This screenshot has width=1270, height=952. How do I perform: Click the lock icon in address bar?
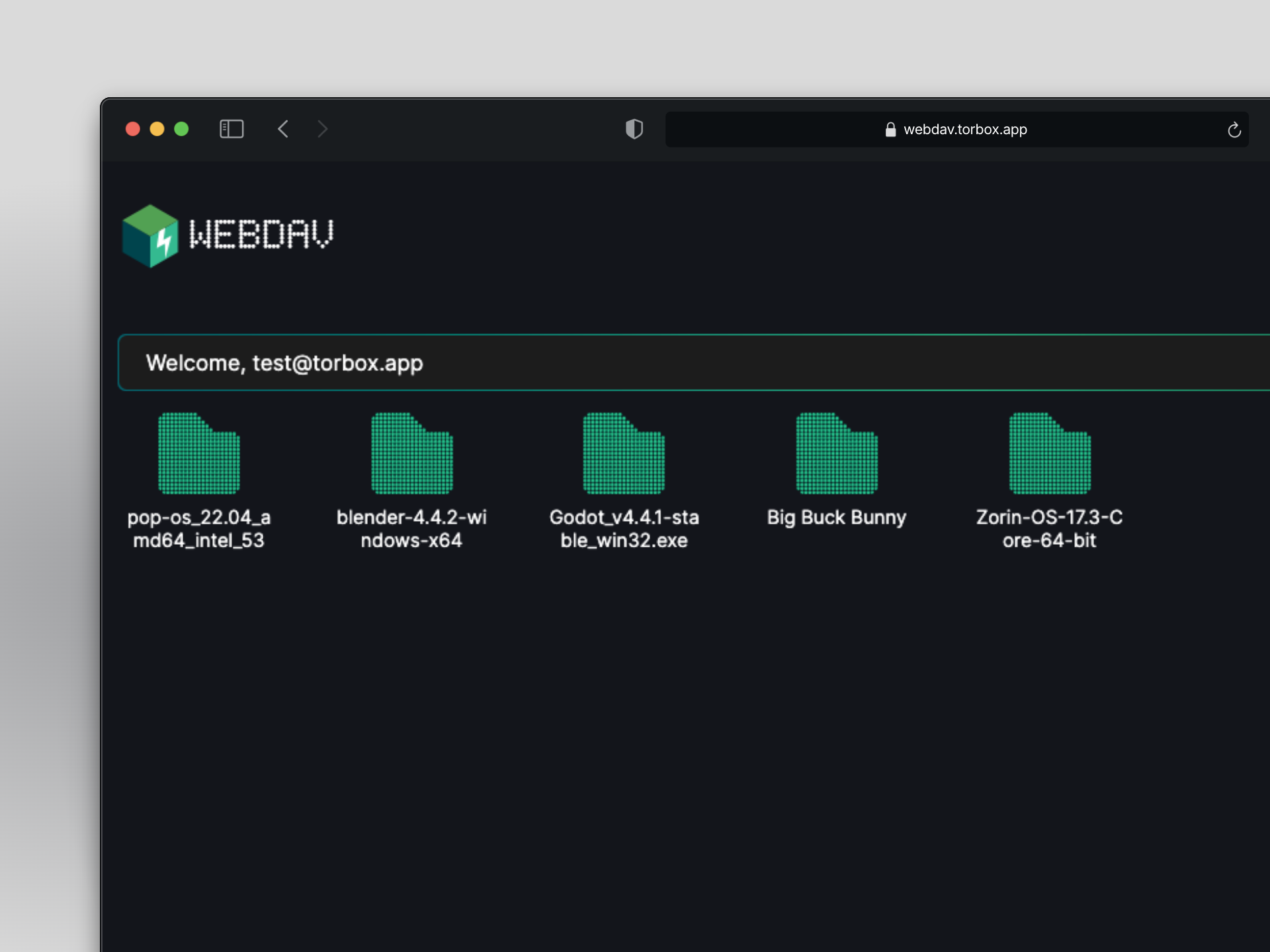pyautogui.click(x=890, y=130)
